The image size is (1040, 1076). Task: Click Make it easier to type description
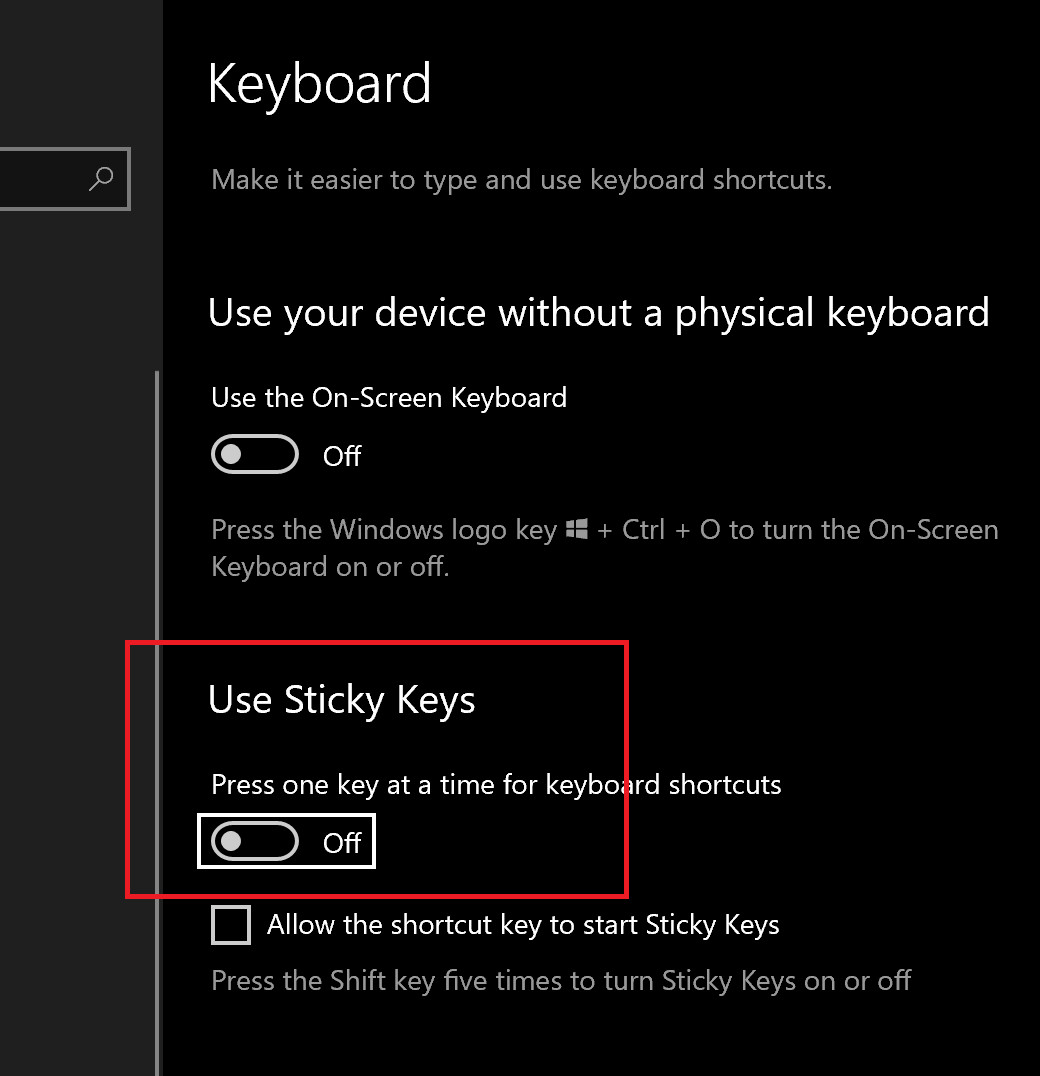[x=521, y=180]
